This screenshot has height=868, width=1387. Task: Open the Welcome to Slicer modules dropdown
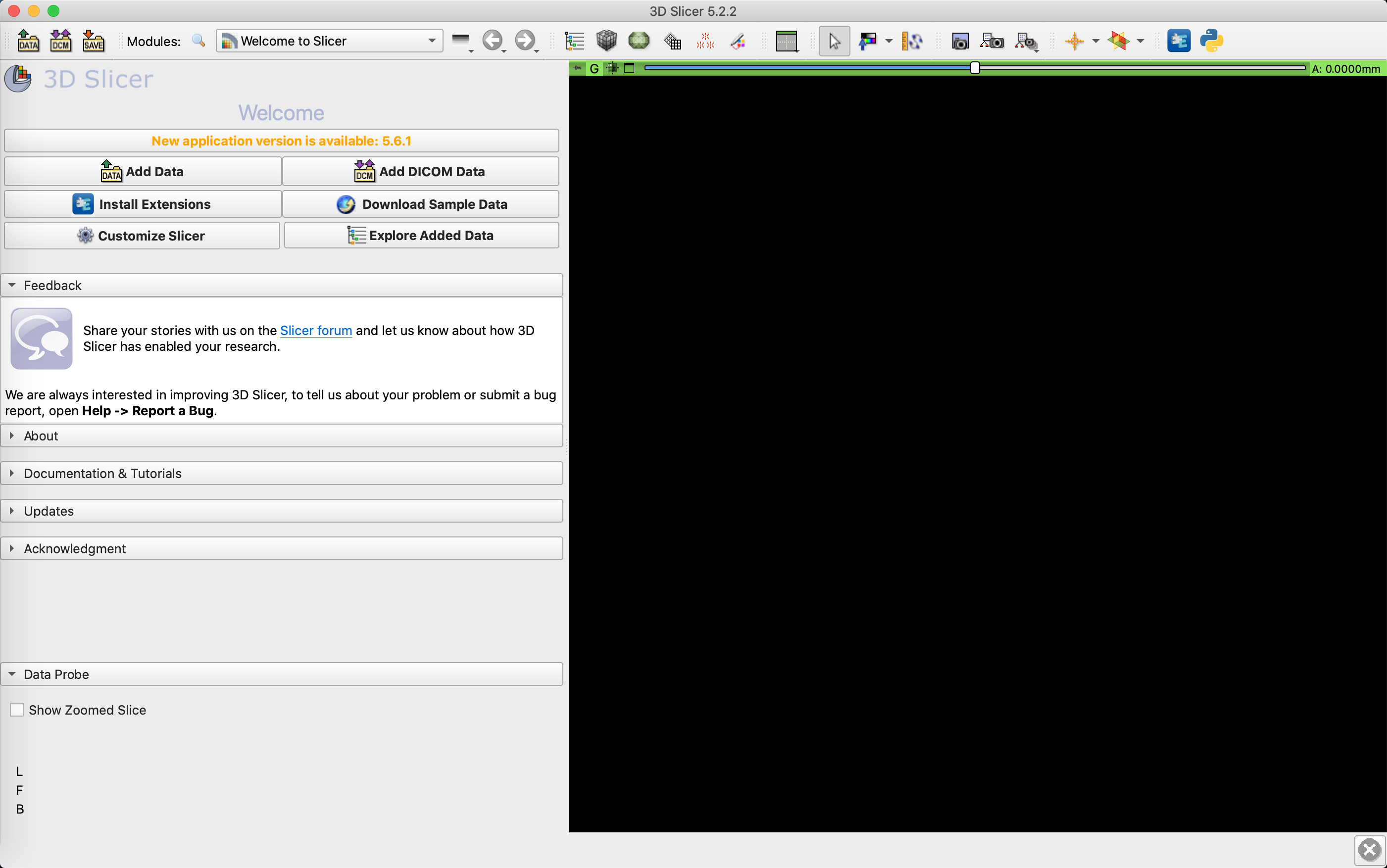pyautogui.click(x=329, y=41)
